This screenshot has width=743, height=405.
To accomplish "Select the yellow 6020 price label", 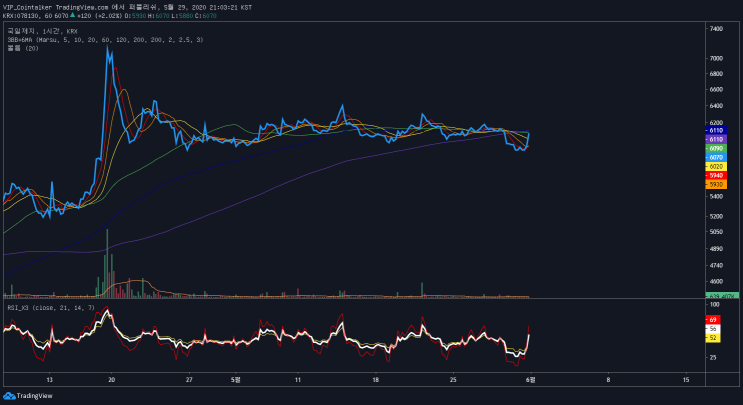I will (716, 166).
